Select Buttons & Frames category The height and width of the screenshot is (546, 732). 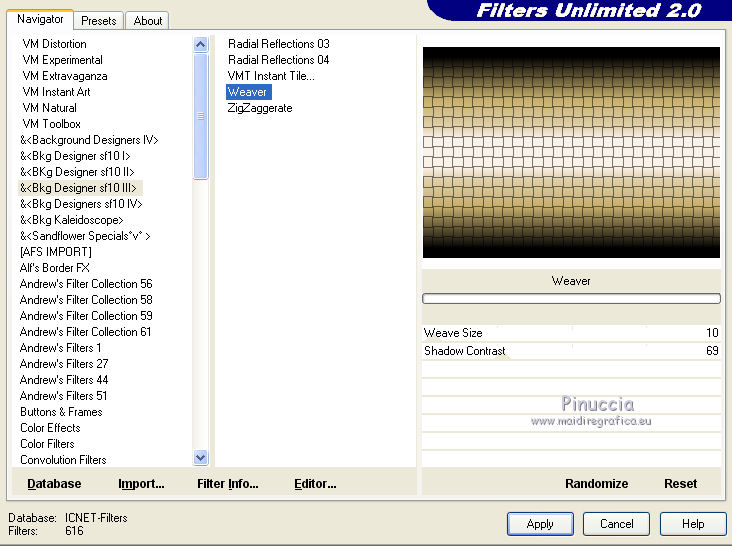coord(61,412)
